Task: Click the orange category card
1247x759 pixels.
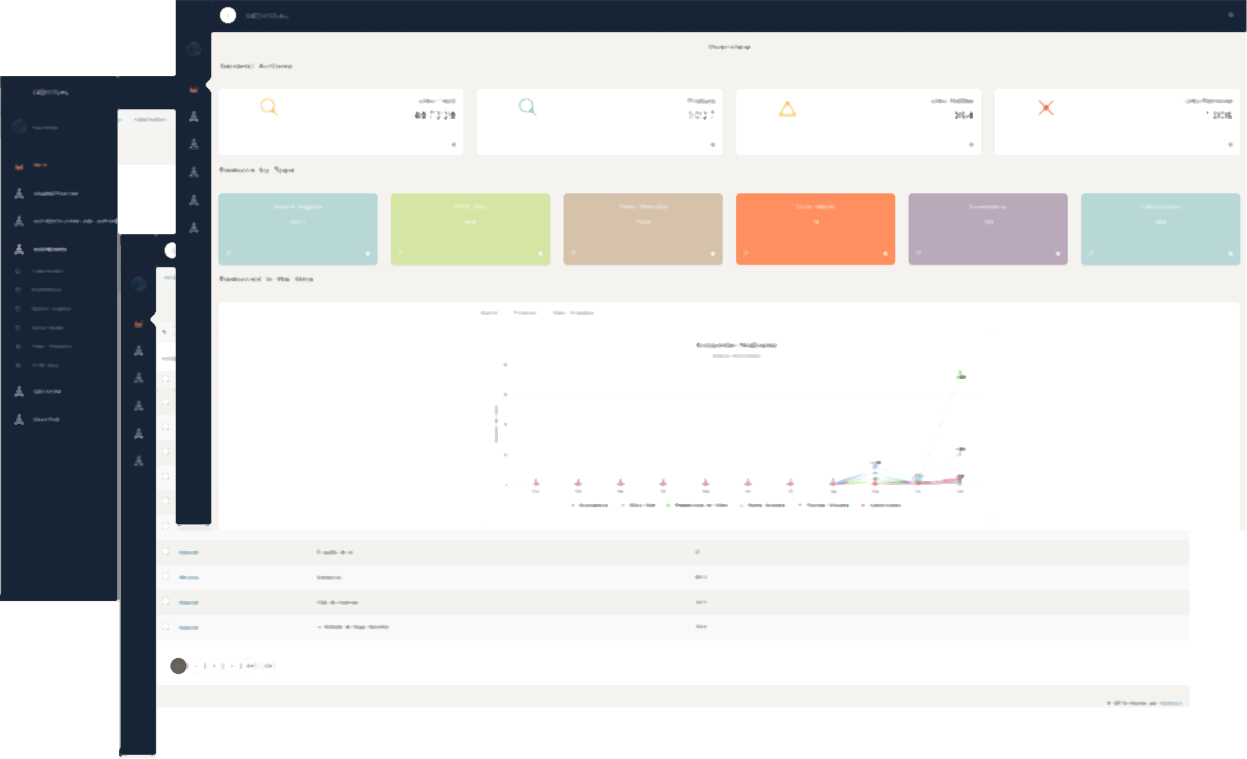Action: point(815,229)
